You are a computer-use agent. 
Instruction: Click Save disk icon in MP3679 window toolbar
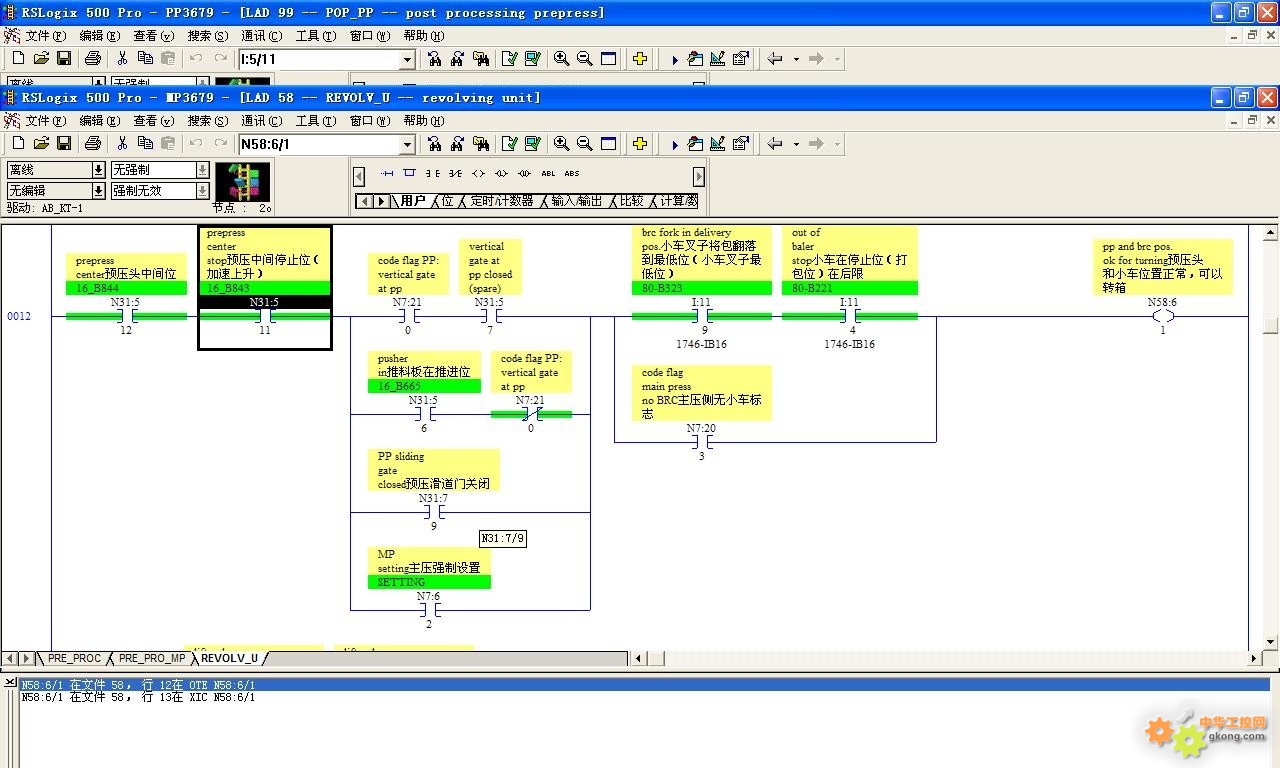(64, 143)
